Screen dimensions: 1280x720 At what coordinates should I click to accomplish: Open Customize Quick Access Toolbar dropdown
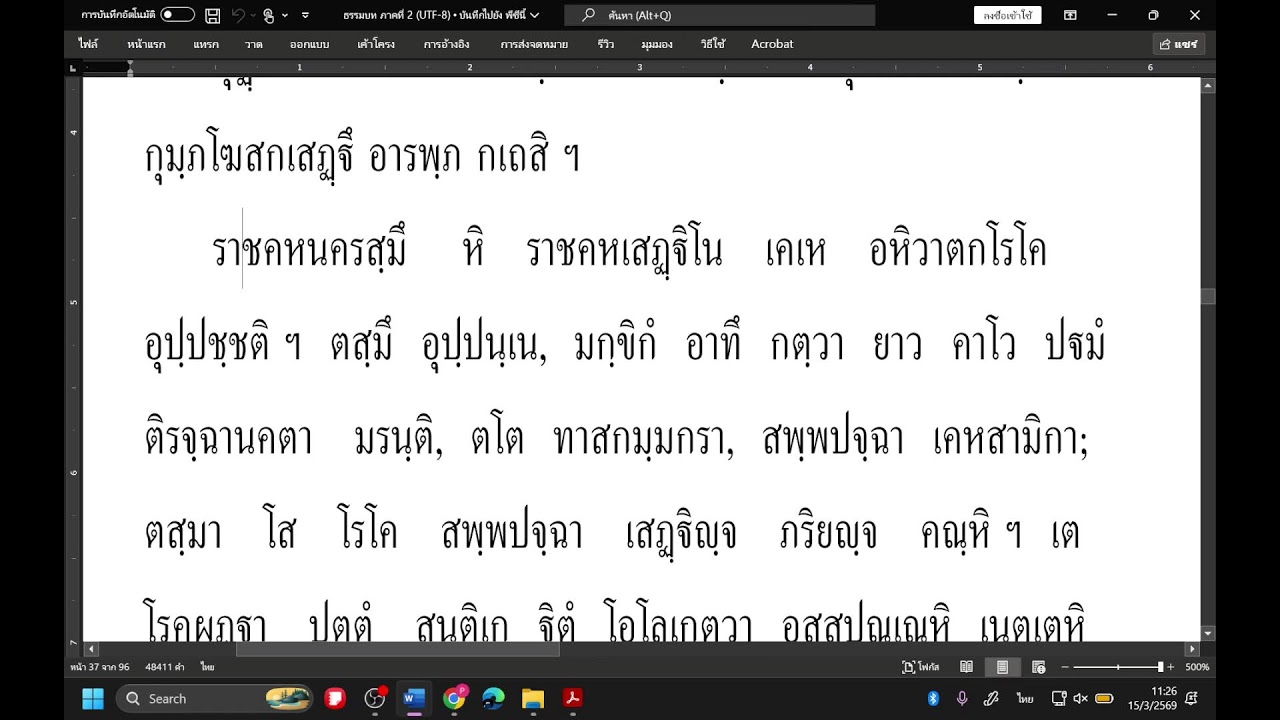point(305,15)
